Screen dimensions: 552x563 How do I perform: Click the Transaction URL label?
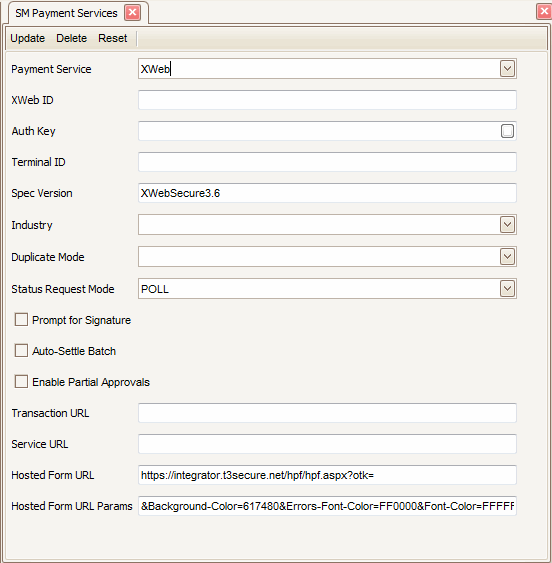(x=50, y=413)
